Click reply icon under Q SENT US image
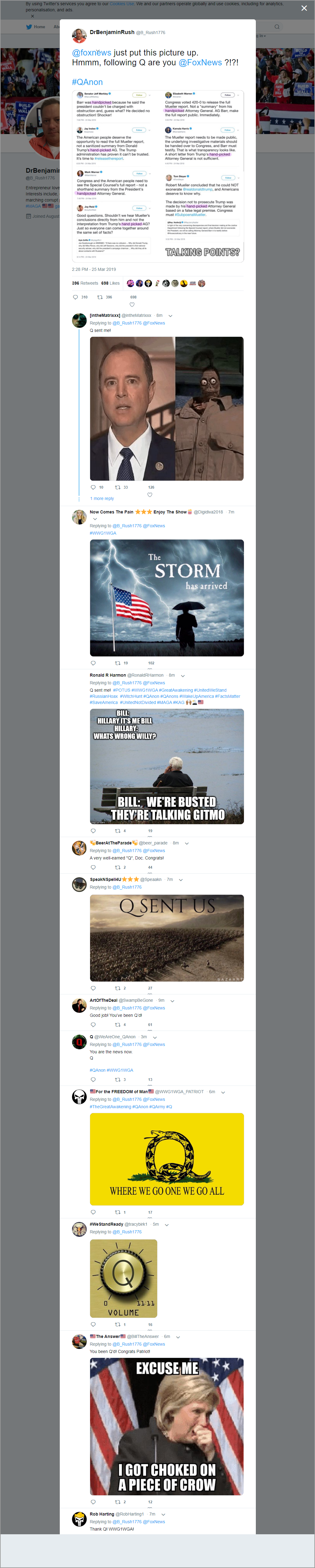Viewport: 315px width, 1568px height. [x=93, y=988]
